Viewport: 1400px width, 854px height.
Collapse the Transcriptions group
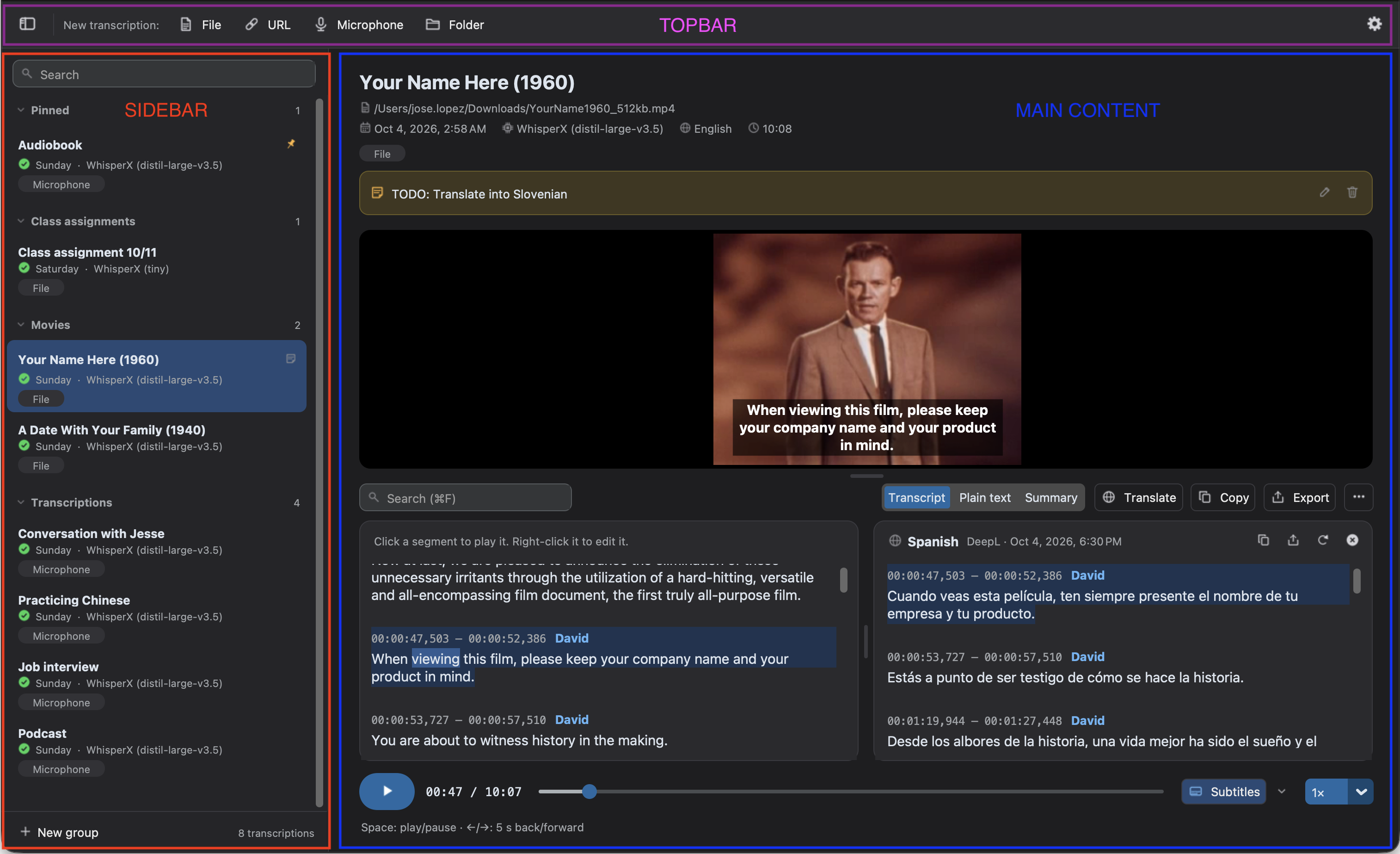(21, 502)
